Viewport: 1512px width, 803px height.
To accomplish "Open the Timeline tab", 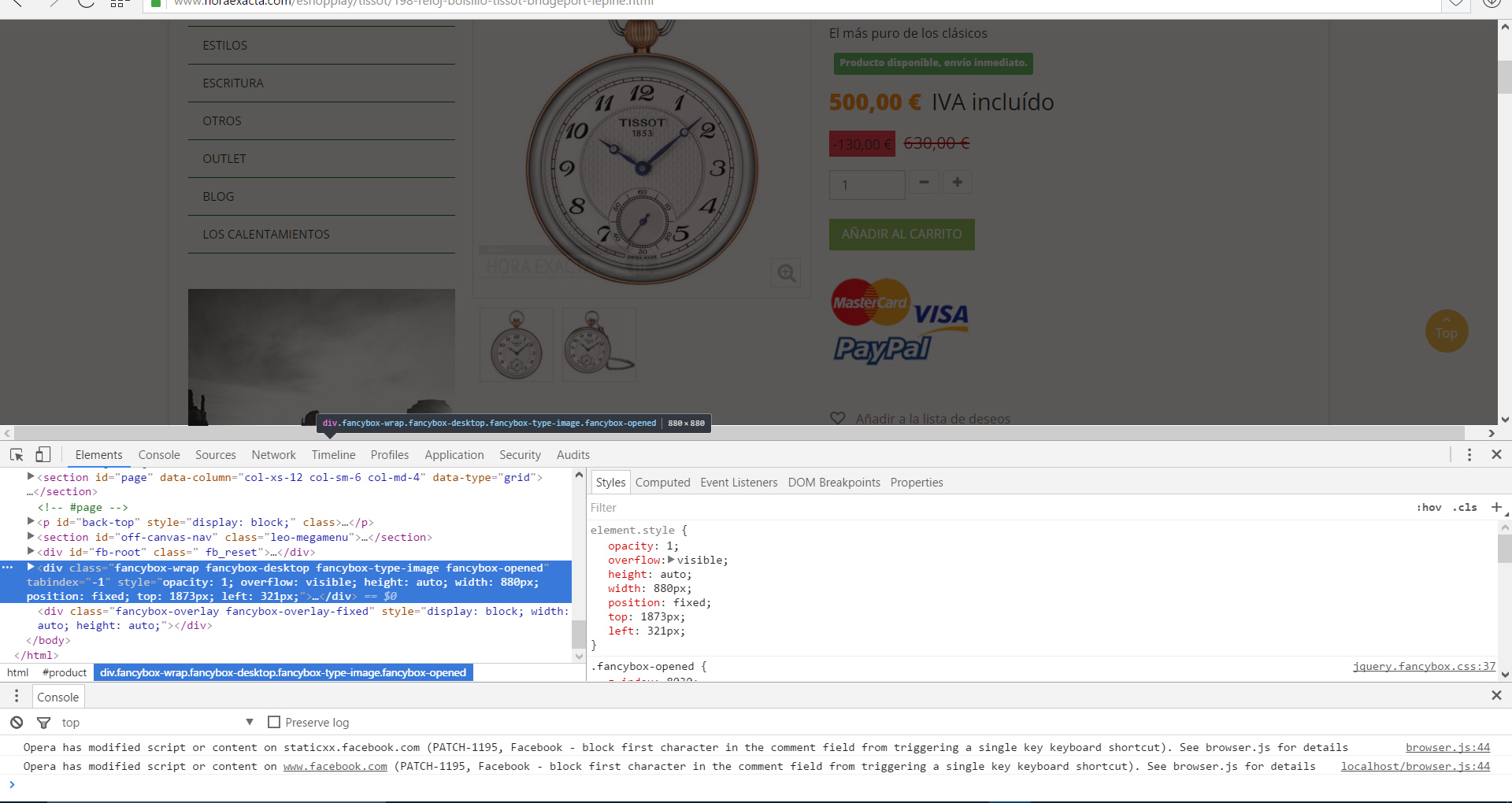I will click(334, 455).
